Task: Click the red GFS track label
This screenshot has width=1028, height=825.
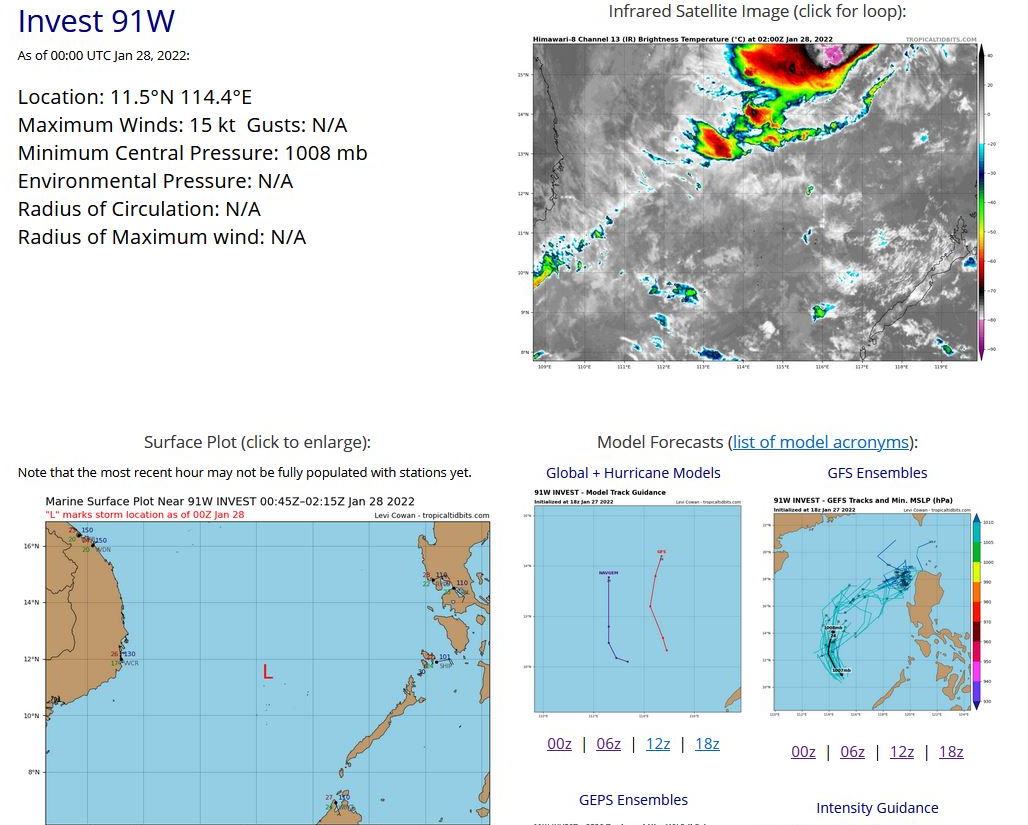Action: pos(661,552)
